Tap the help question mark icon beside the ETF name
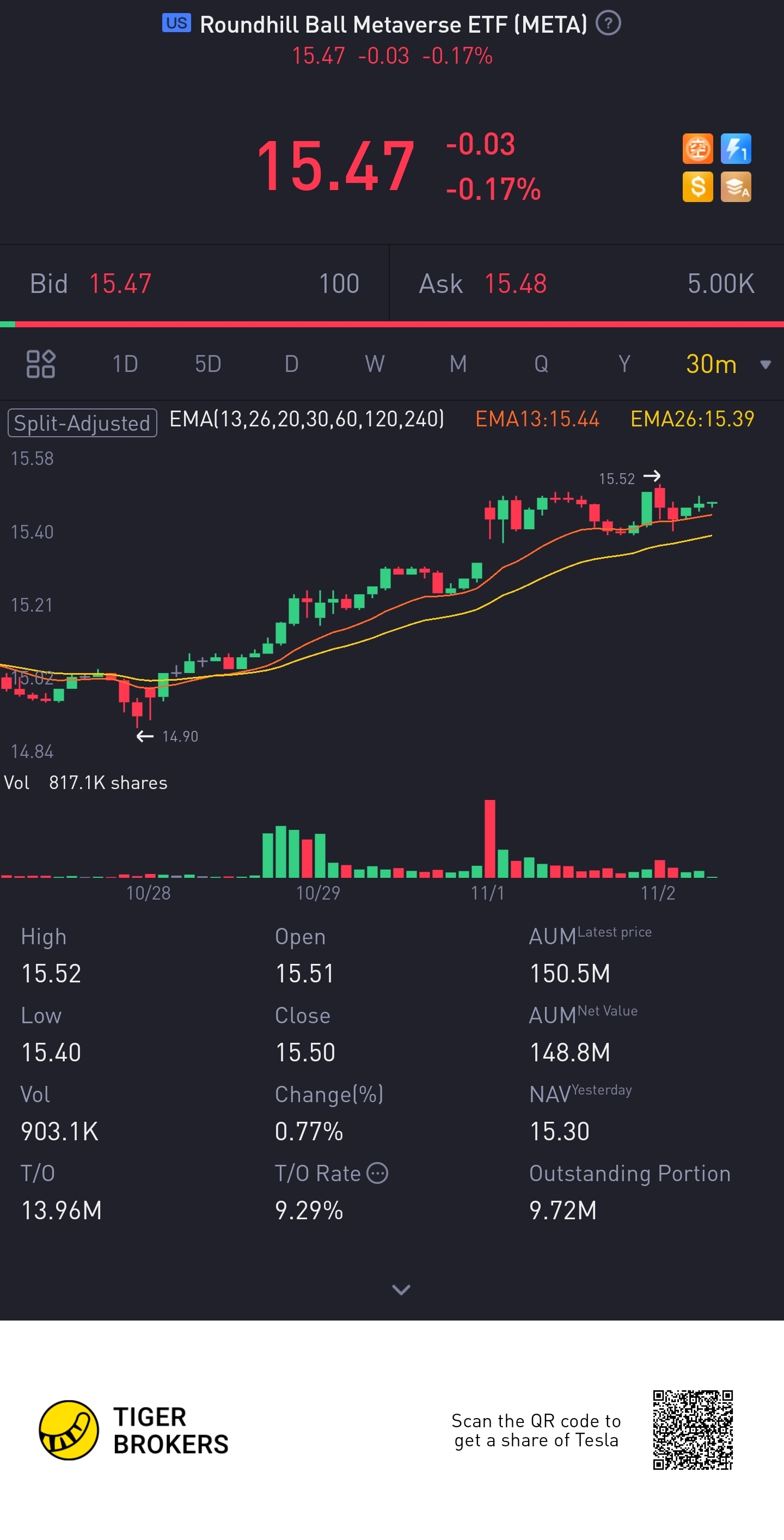The image size is (784, 1540). [608, 24]
